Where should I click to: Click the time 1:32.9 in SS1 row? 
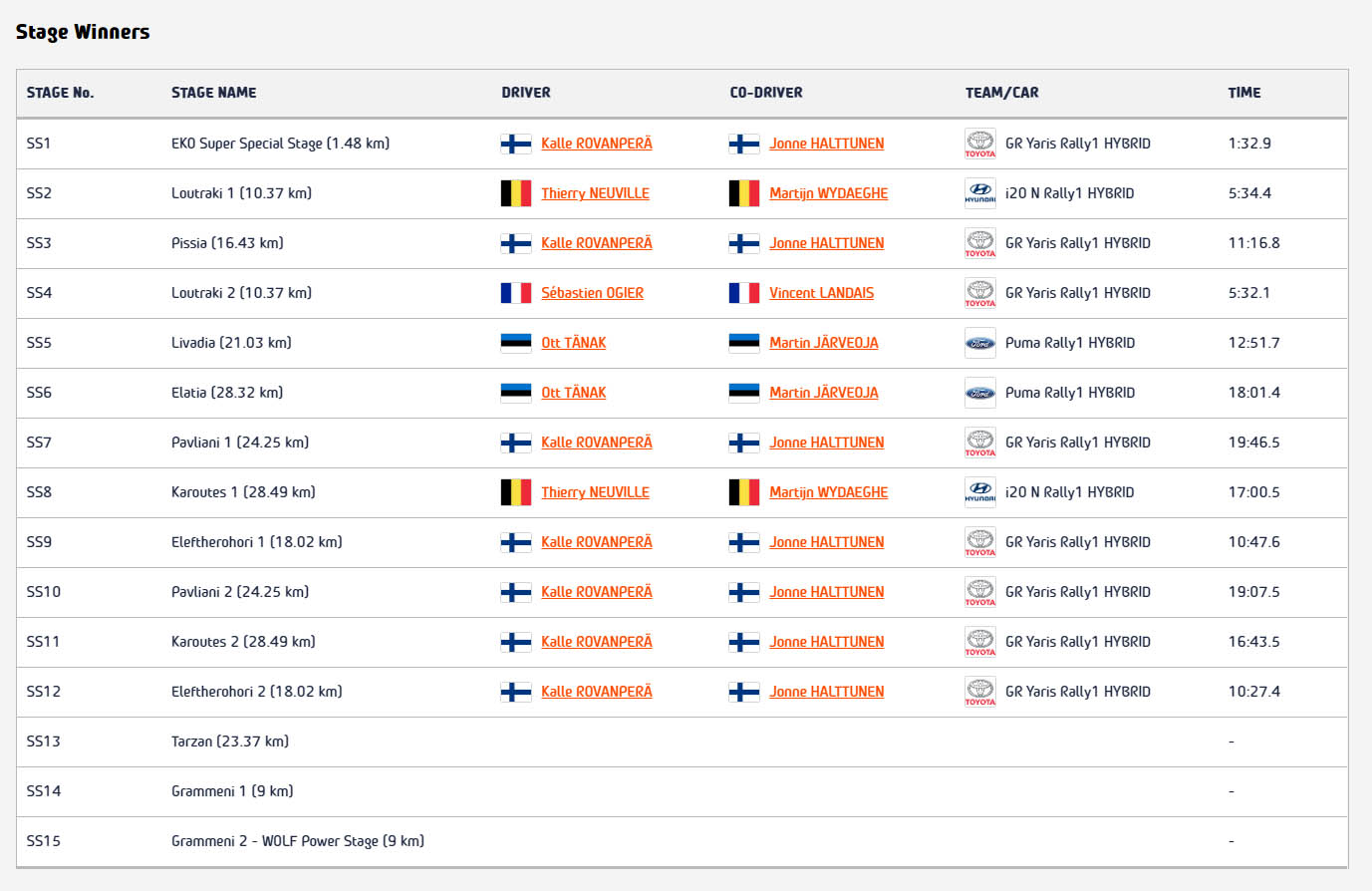click(1249, 144)
